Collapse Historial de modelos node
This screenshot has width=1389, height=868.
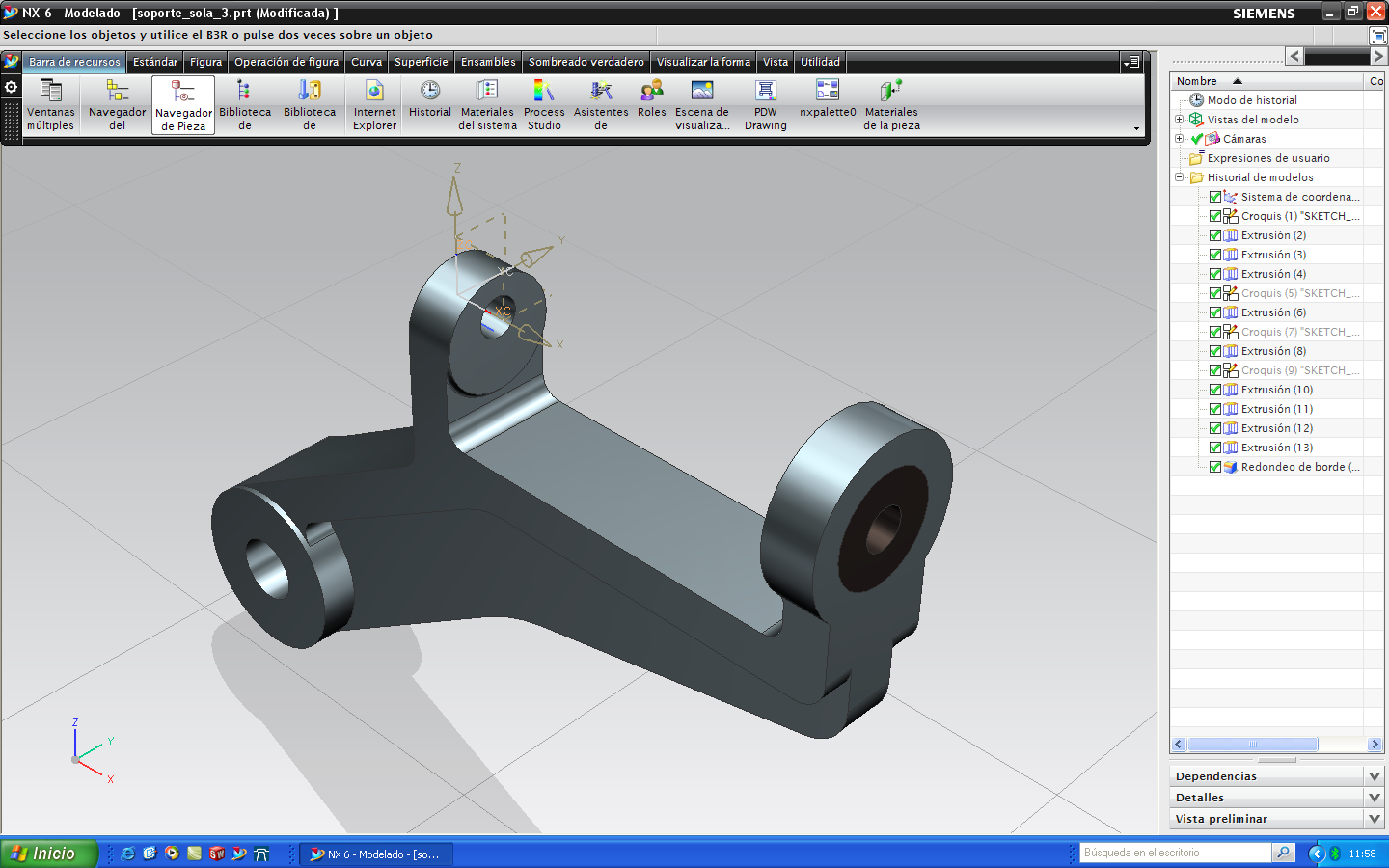tap(1179, 177)
